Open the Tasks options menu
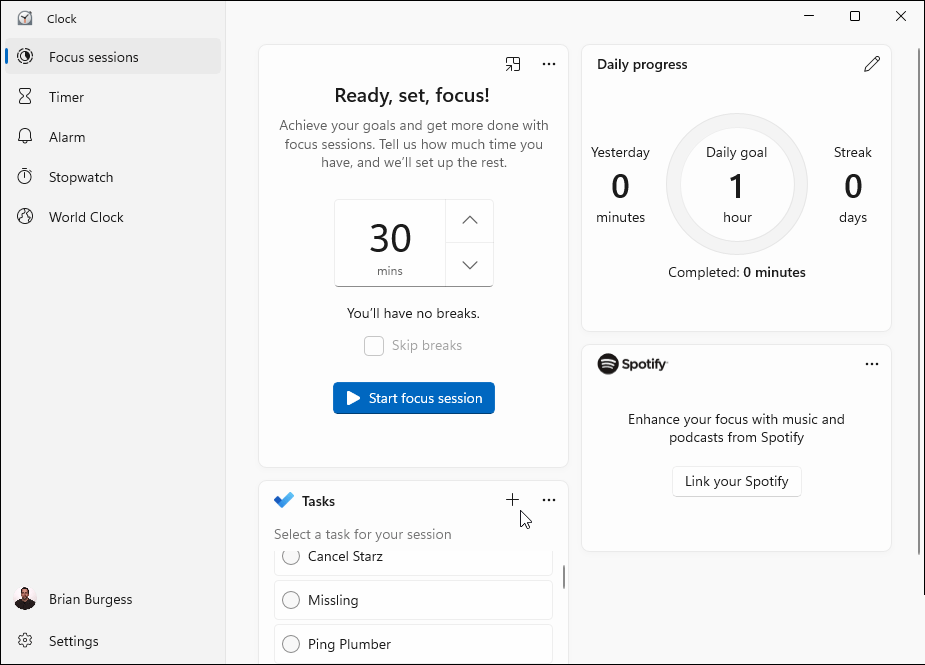Image resolution: width=925 pixels, height=665 pixels. click(x=548, y=499)
